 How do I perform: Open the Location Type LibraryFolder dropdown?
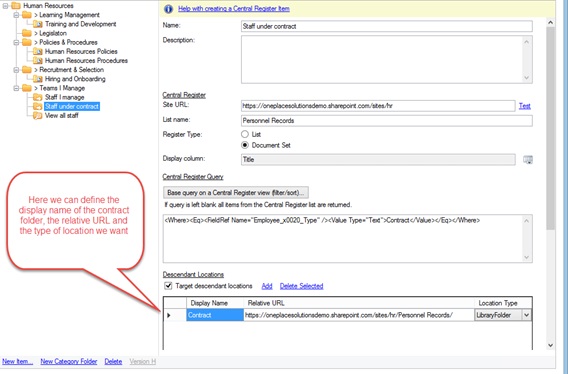[526, 315]
